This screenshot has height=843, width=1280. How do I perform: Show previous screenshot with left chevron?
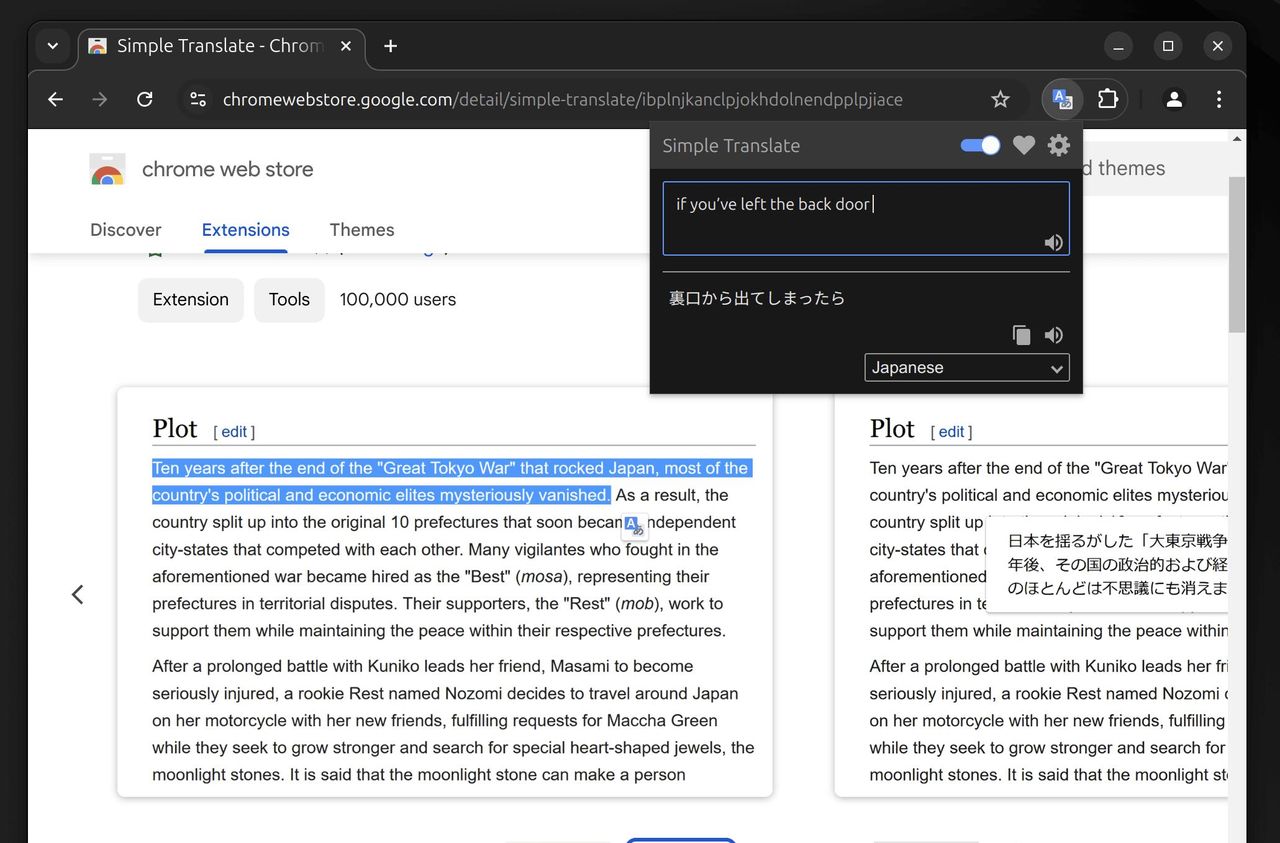(77, 594)
